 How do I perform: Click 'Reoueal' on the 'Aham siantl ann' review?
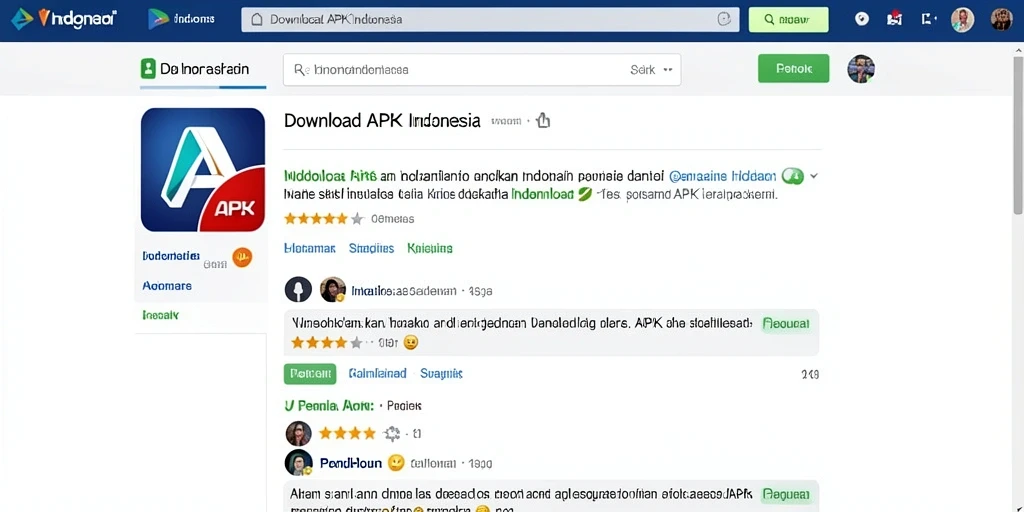786,494
